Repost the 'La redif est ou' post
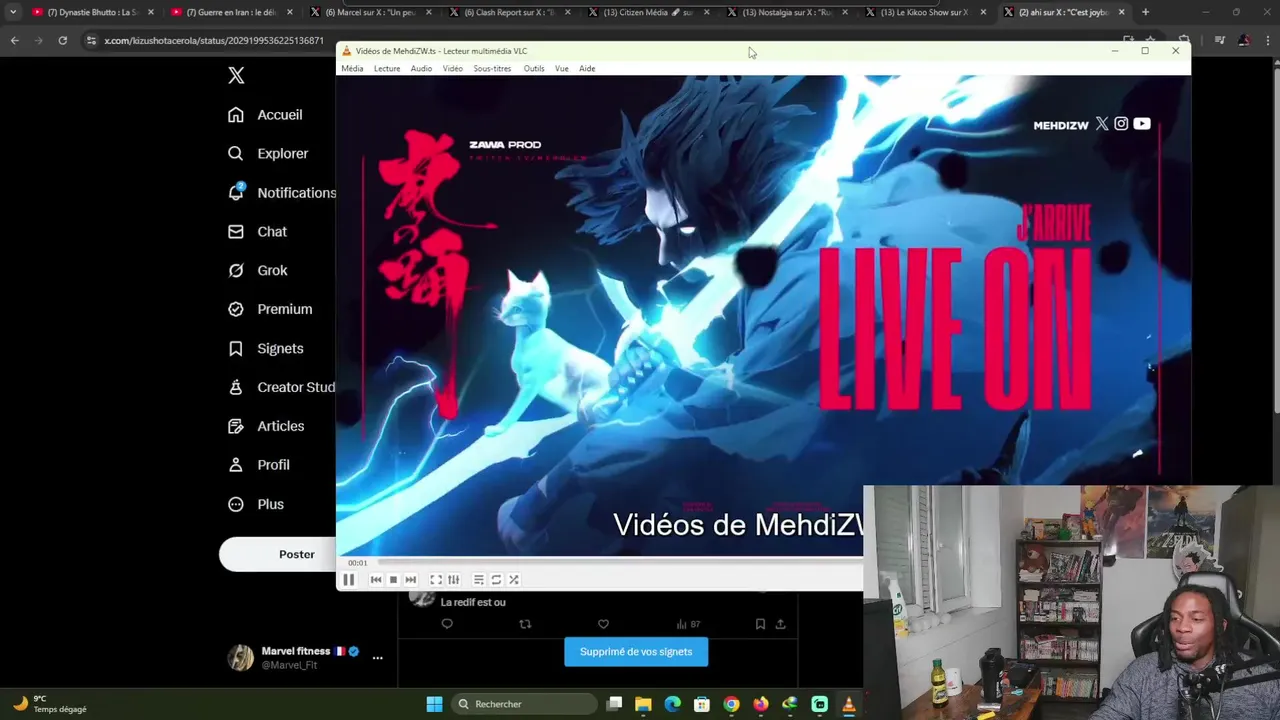Screen dimensions: 1280x720 (525, 624)
